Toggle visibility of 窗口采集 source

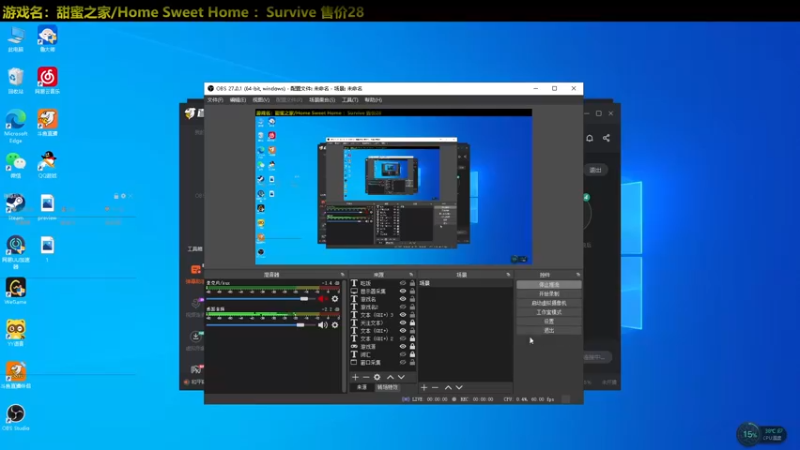(403, 362)
